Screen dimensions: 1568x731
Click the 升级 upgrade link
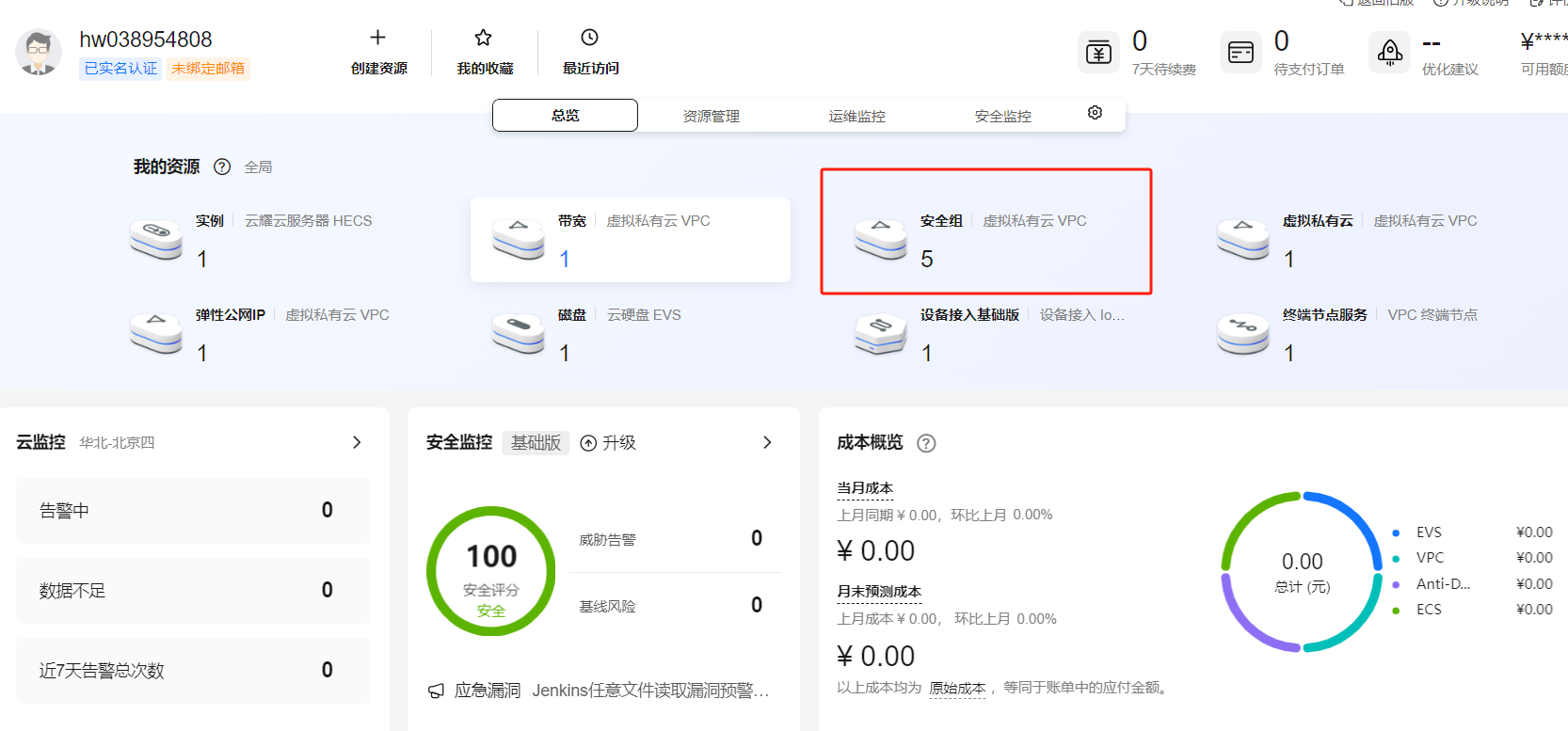[618, 442]
